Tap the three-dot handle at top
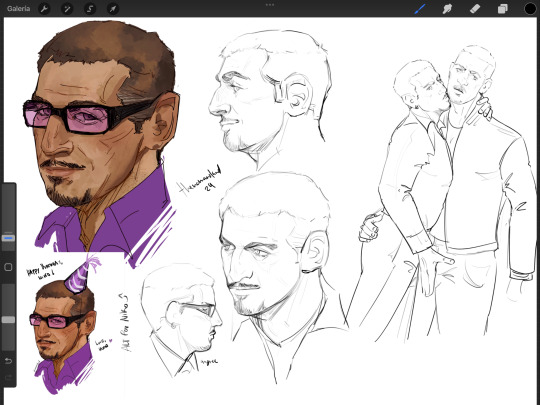This screenshot has width=540, height=405. pos(270,5)
